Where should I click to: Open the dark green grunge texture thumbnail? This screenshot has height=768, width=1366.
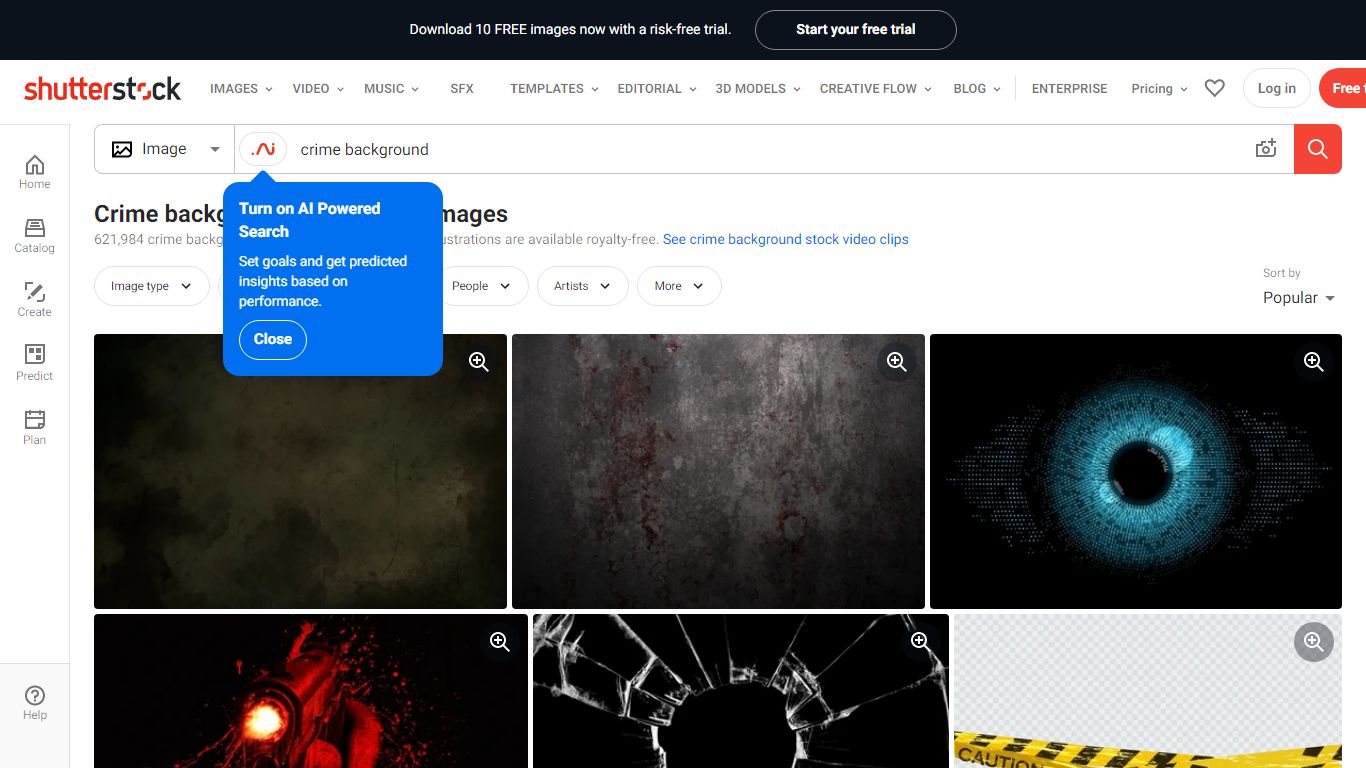(x=300, y=471)
